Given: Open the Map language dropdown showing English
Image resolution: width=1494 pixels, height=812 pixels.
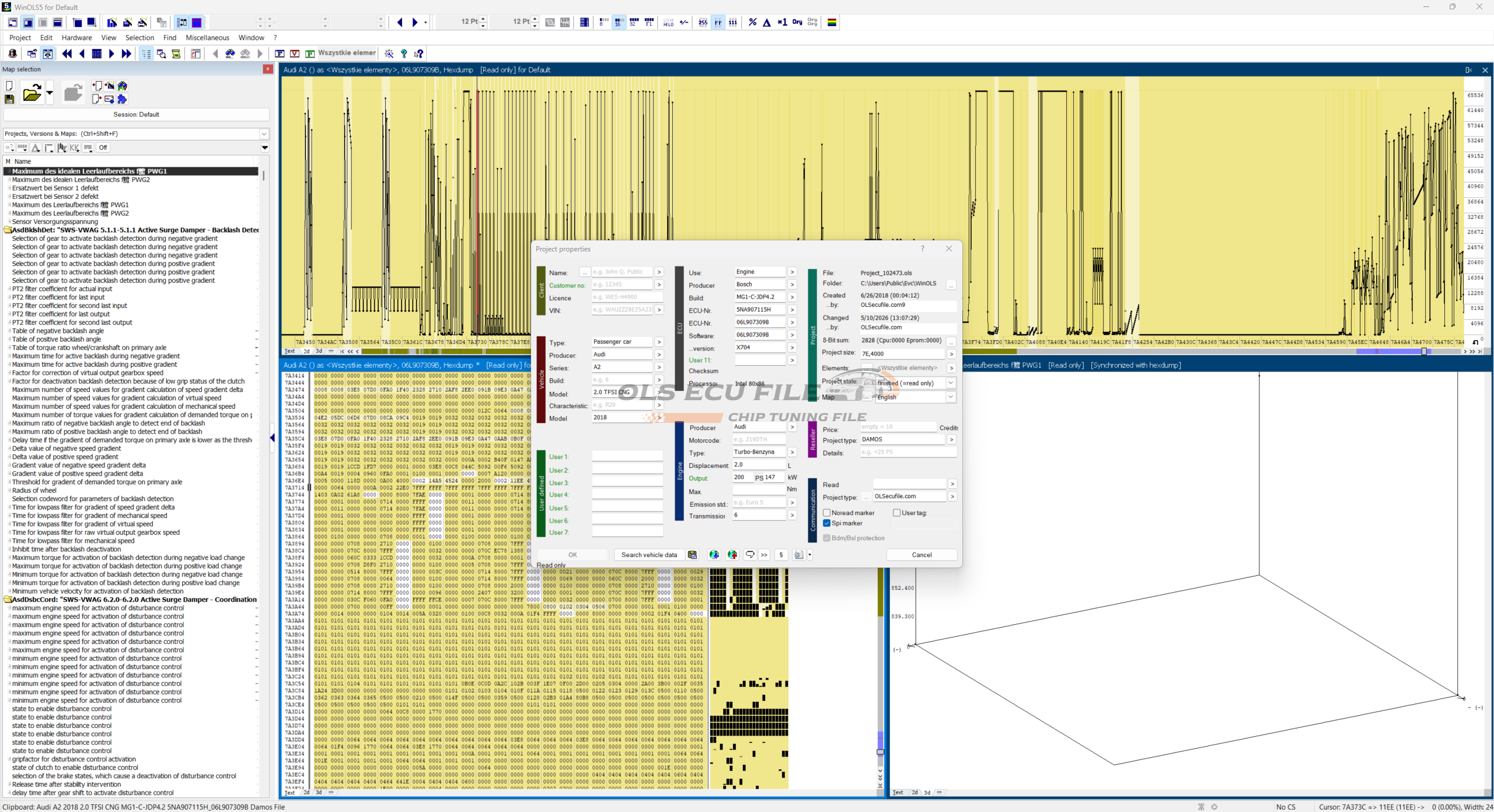Looking at the screenshot, I should click(x=951, y=397).
